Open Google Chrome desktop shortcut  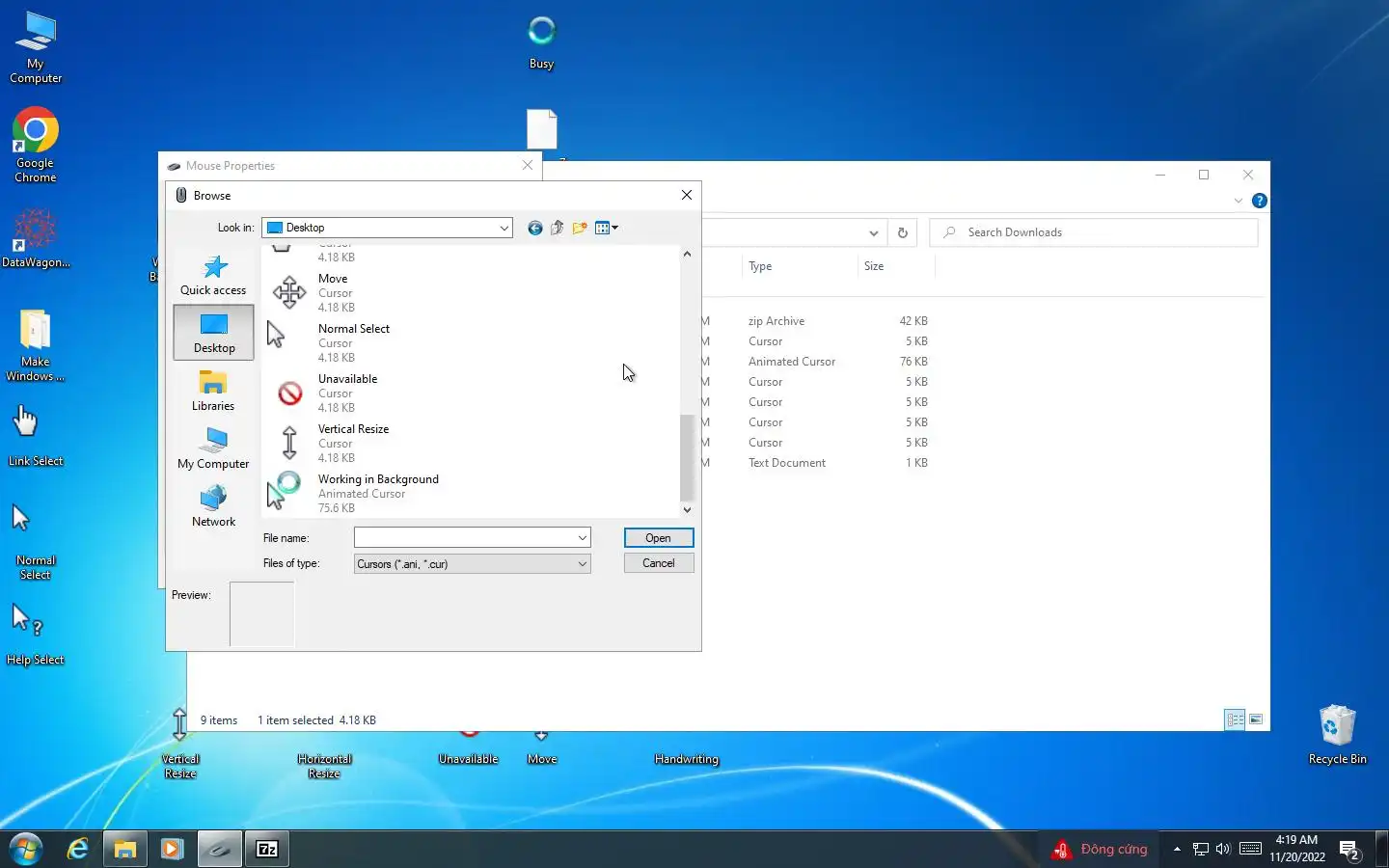36,145
